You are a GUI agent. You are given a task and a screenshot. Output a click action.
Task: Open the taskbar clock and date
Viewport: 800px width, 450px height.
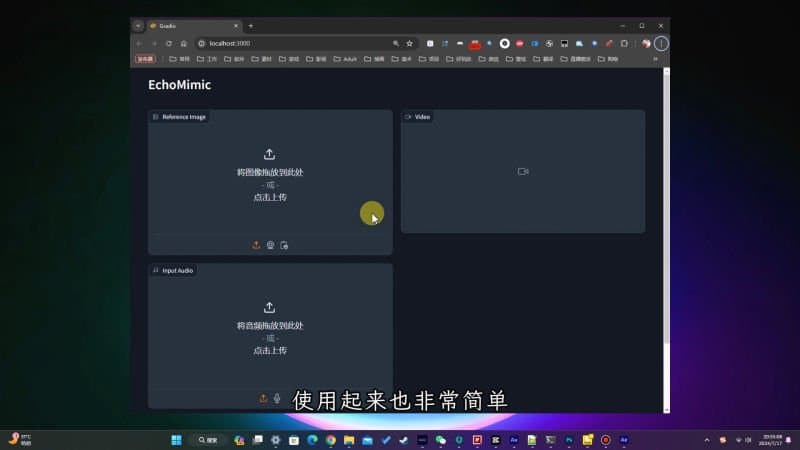pyautogui.click(x=772, y=440)
